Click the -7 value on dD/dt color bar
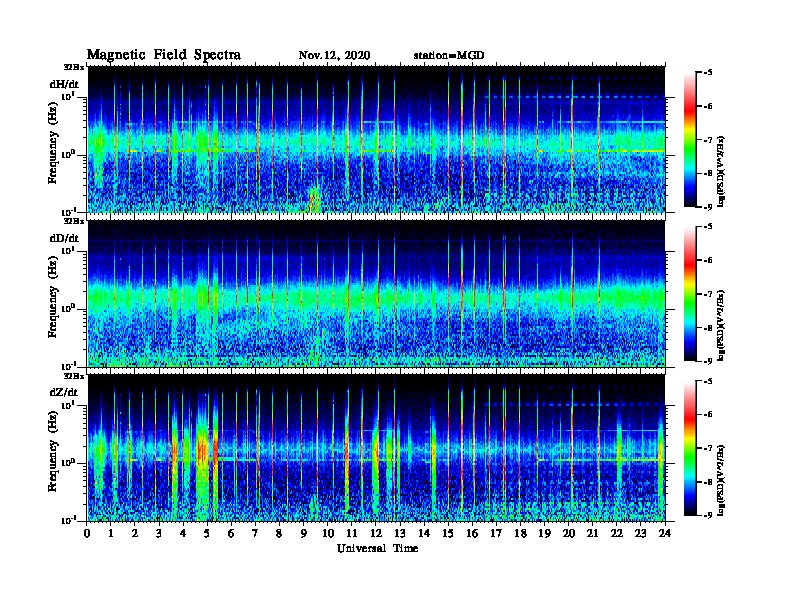 [707, 294]
